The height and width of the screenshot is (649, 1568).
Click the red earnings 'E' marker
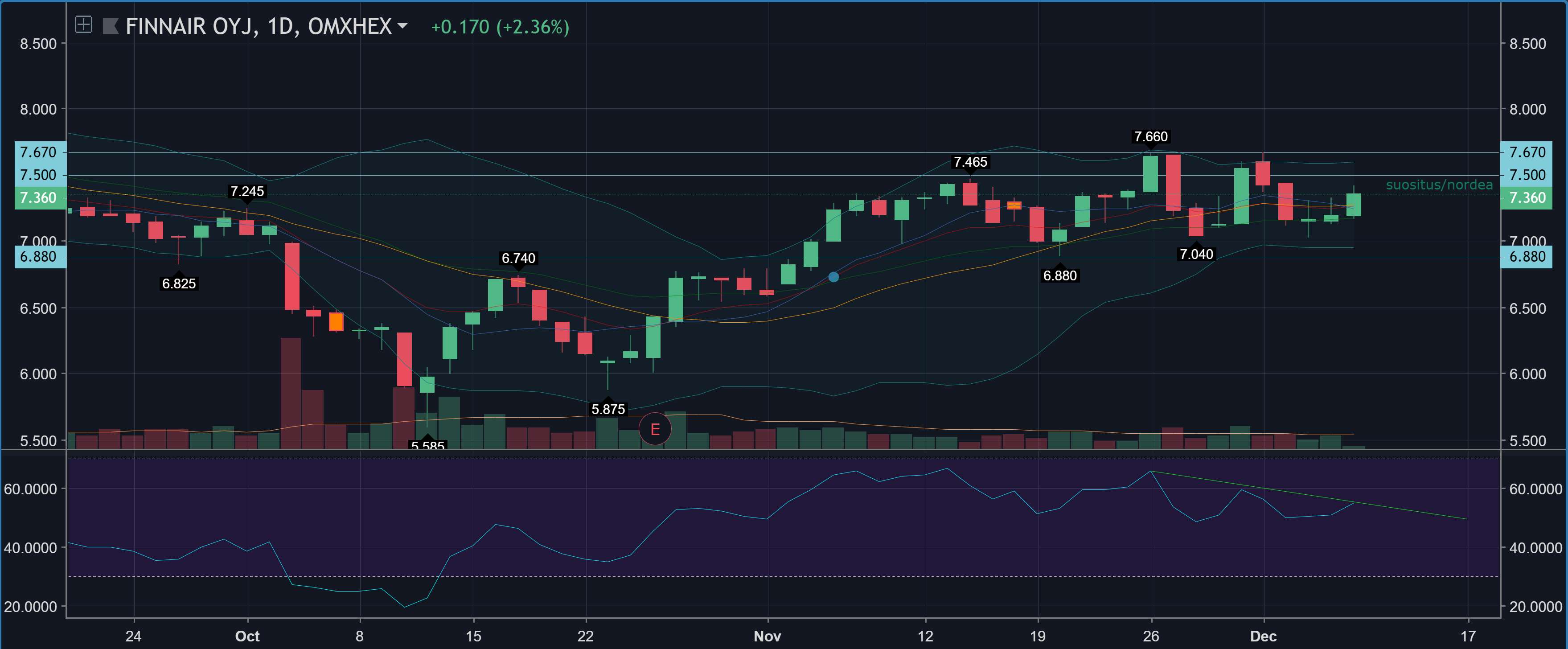[655, 429]
